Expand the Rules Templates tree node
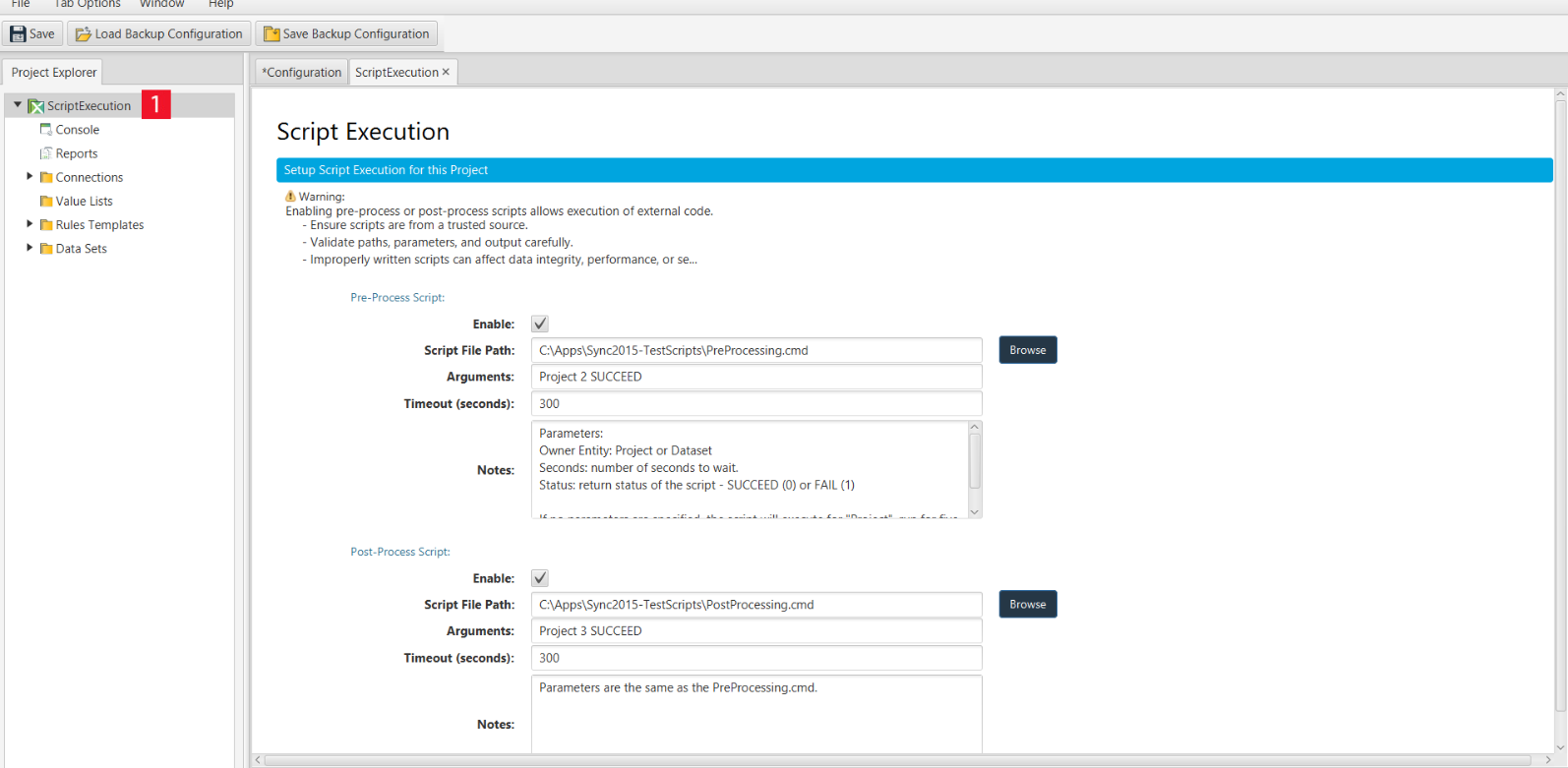Screen dimensions: 1568x768 click(30, 224)
